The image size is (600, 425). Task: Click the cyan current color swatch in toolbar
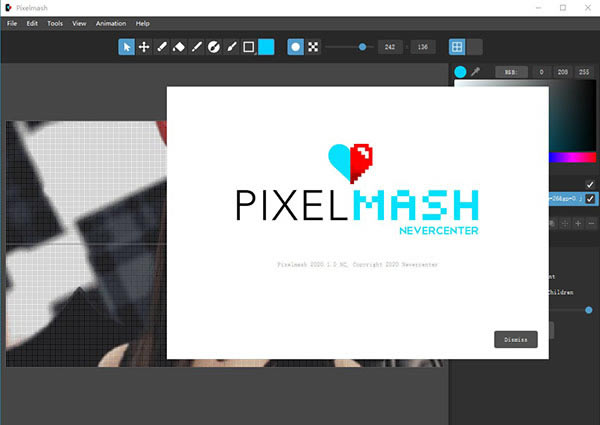pyautogui.click(x=266, y=47)
